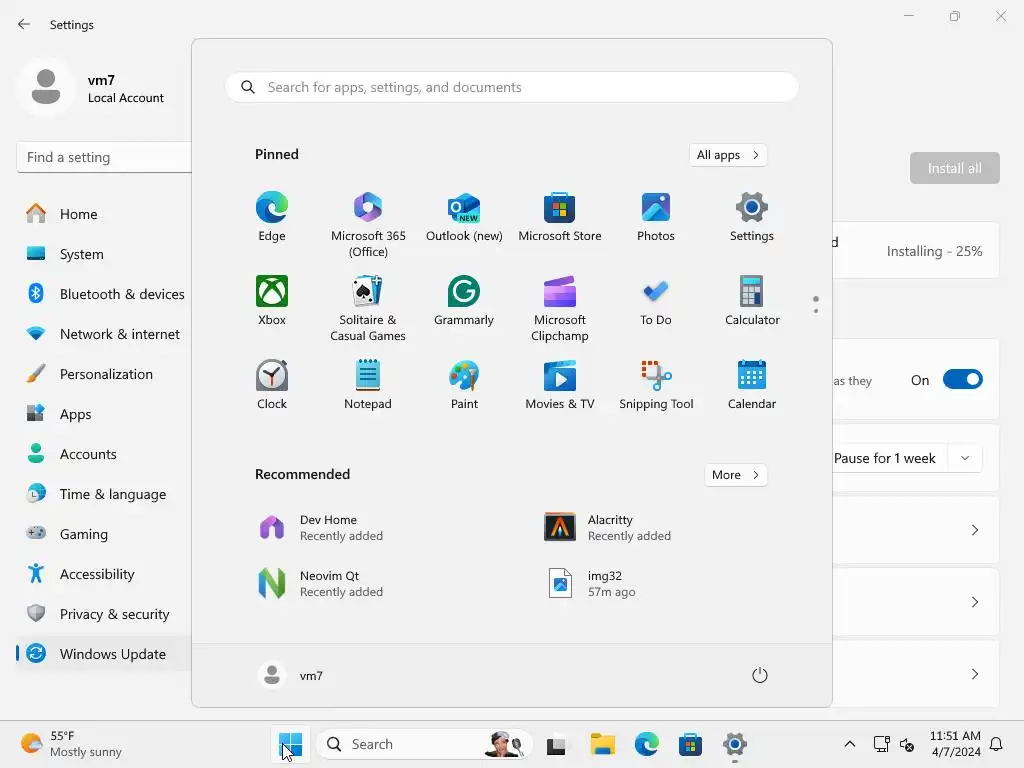1024x768 pixels.
Task: Open Edge from the taskbar
Action: click(x=647, y=744)
